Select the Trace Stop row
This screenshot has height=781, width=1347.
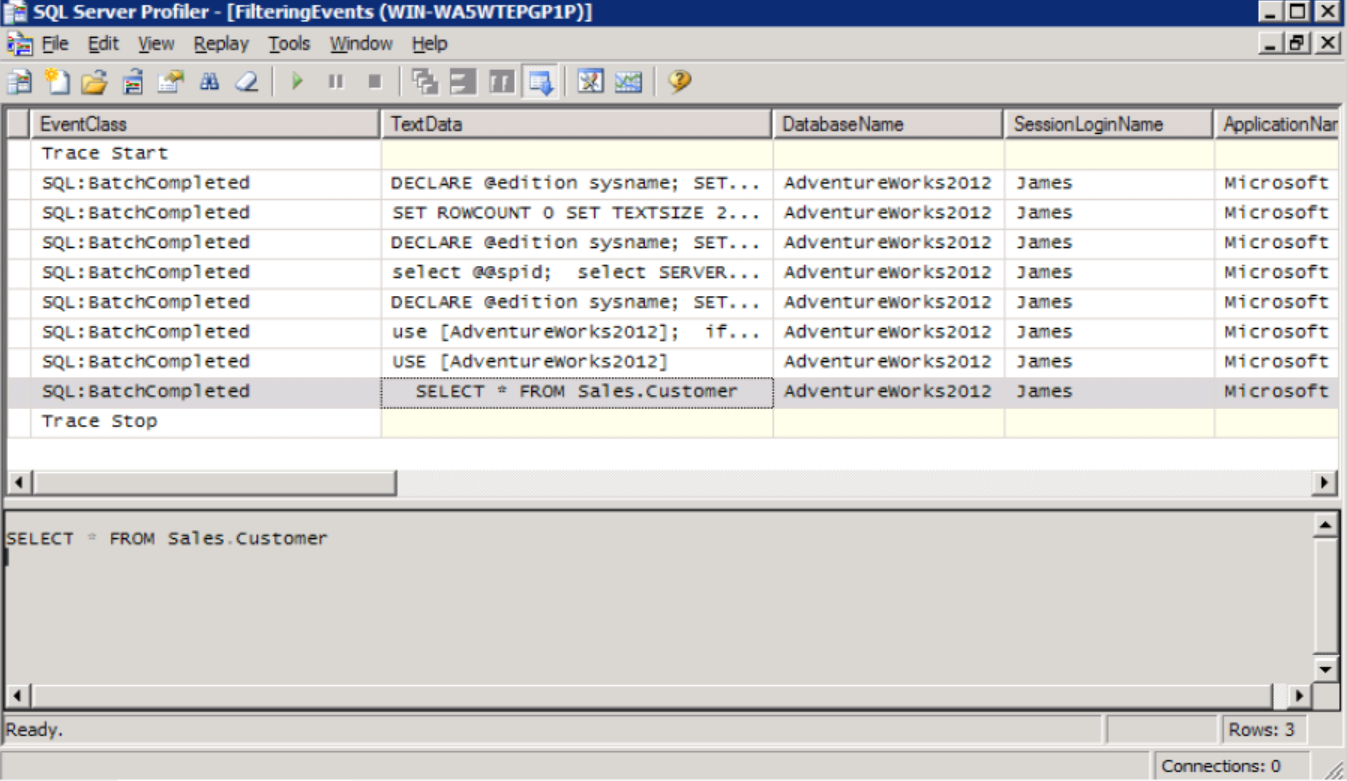[x=673, y=422]
